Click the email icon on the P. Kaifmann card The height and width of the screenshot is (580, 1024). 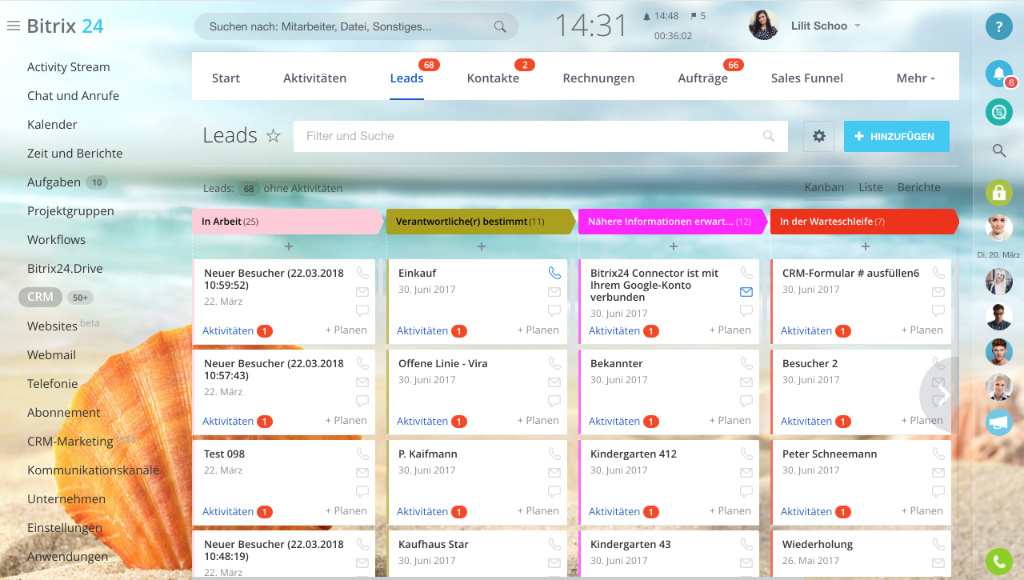pos(554,472)
